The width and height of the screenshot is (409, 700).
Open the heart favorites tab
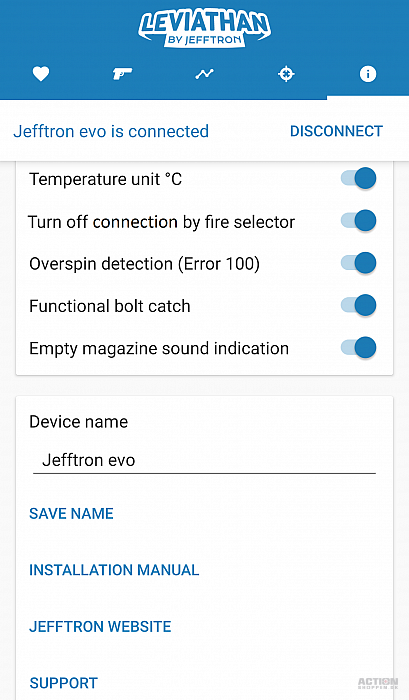click(41, 74)
